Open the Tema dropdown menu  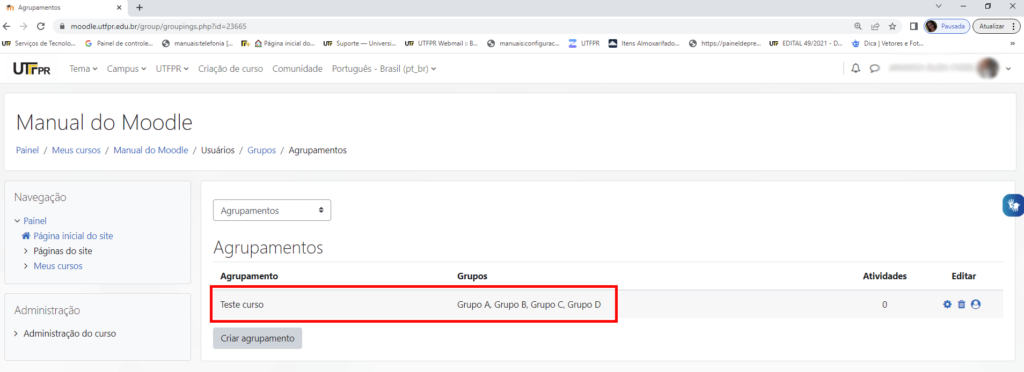pos(84,69)
